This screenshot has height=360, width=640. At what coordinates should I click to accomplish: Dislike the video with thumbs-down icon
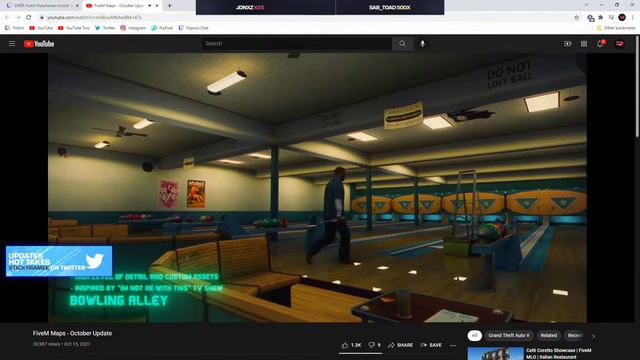pos(371,345)
